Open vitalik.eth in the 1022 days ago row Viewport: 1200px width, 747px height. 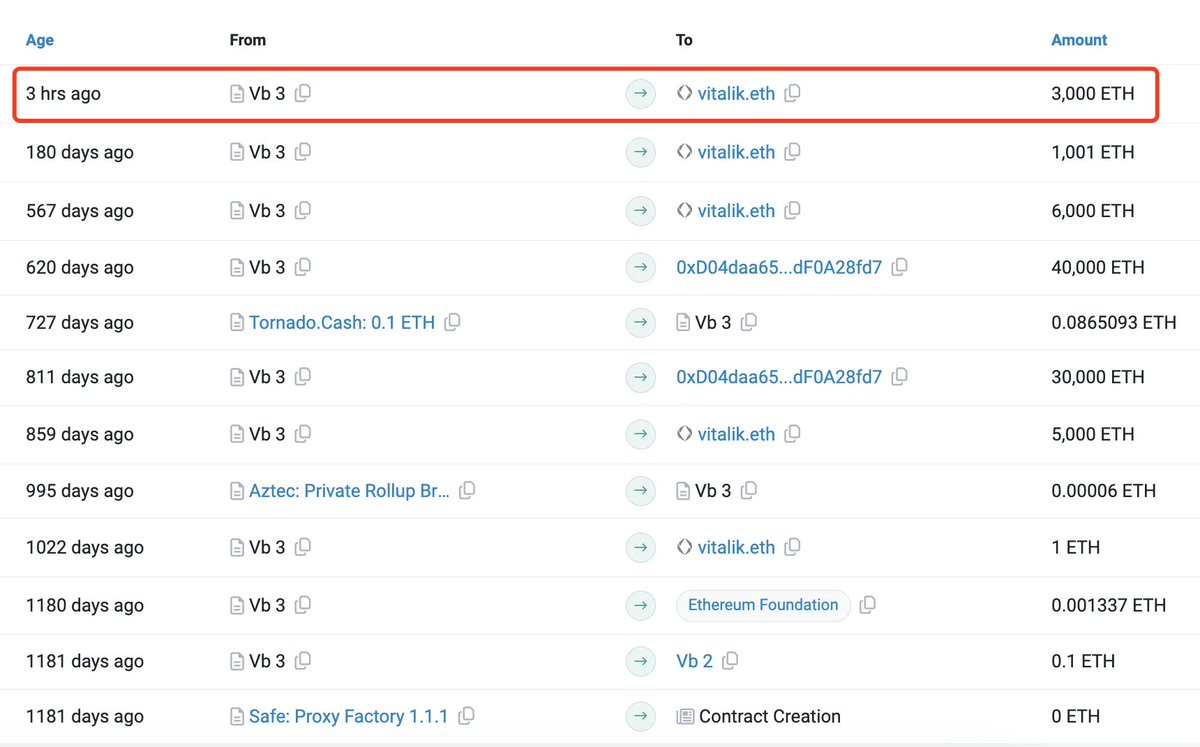pyautogui.click(x=736, y=547)
